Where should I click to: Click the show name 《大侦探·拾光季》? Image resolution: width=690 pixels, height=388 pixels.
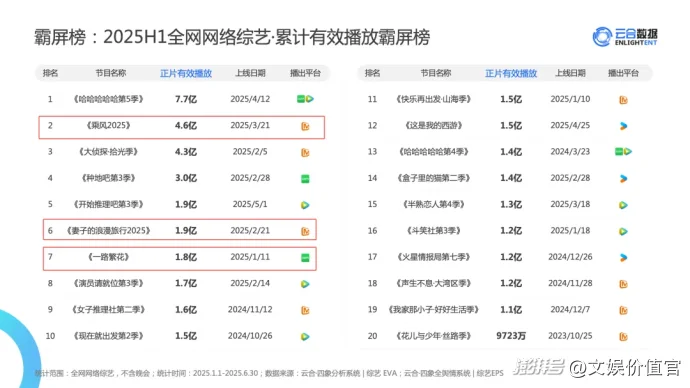coord(108,152)
